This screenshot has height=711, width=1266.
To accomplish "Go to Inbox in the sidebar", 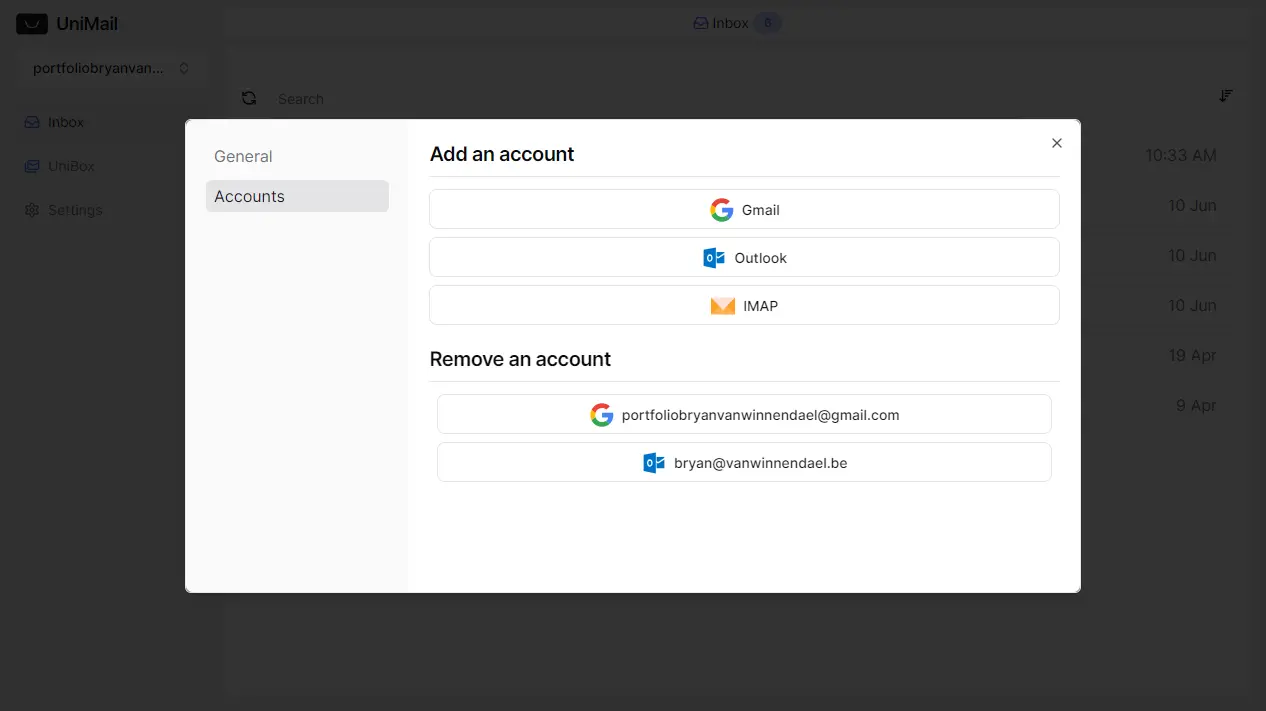I will 111,122.
